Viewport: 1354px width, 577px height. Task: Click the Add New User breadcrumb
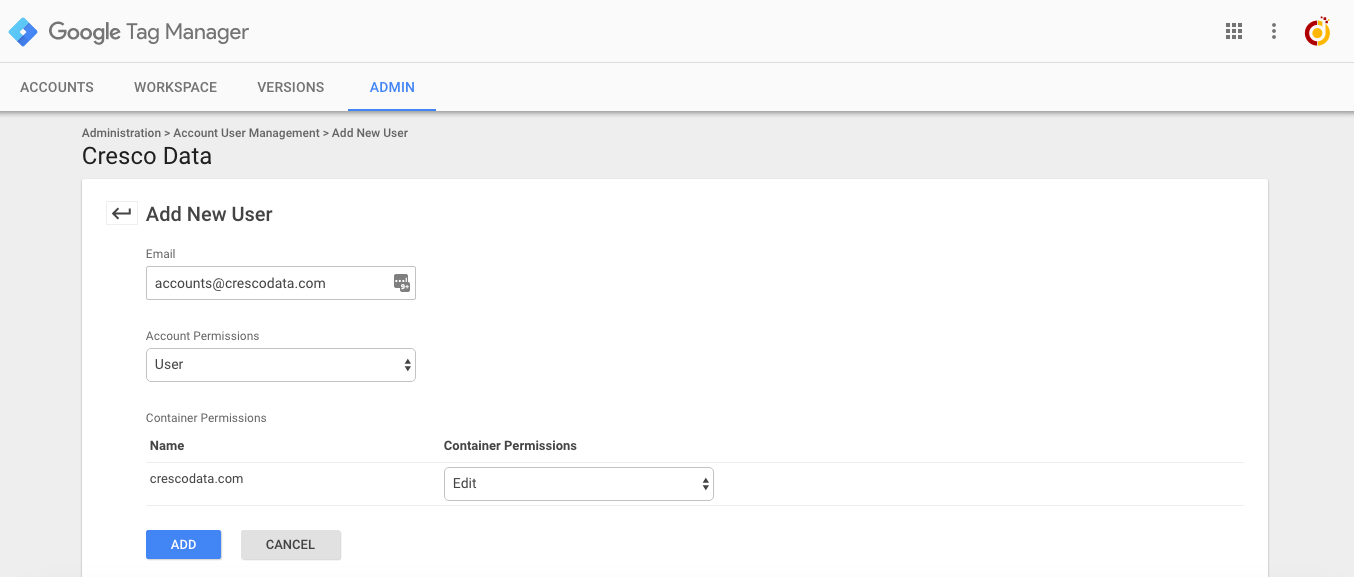[370, 133]
